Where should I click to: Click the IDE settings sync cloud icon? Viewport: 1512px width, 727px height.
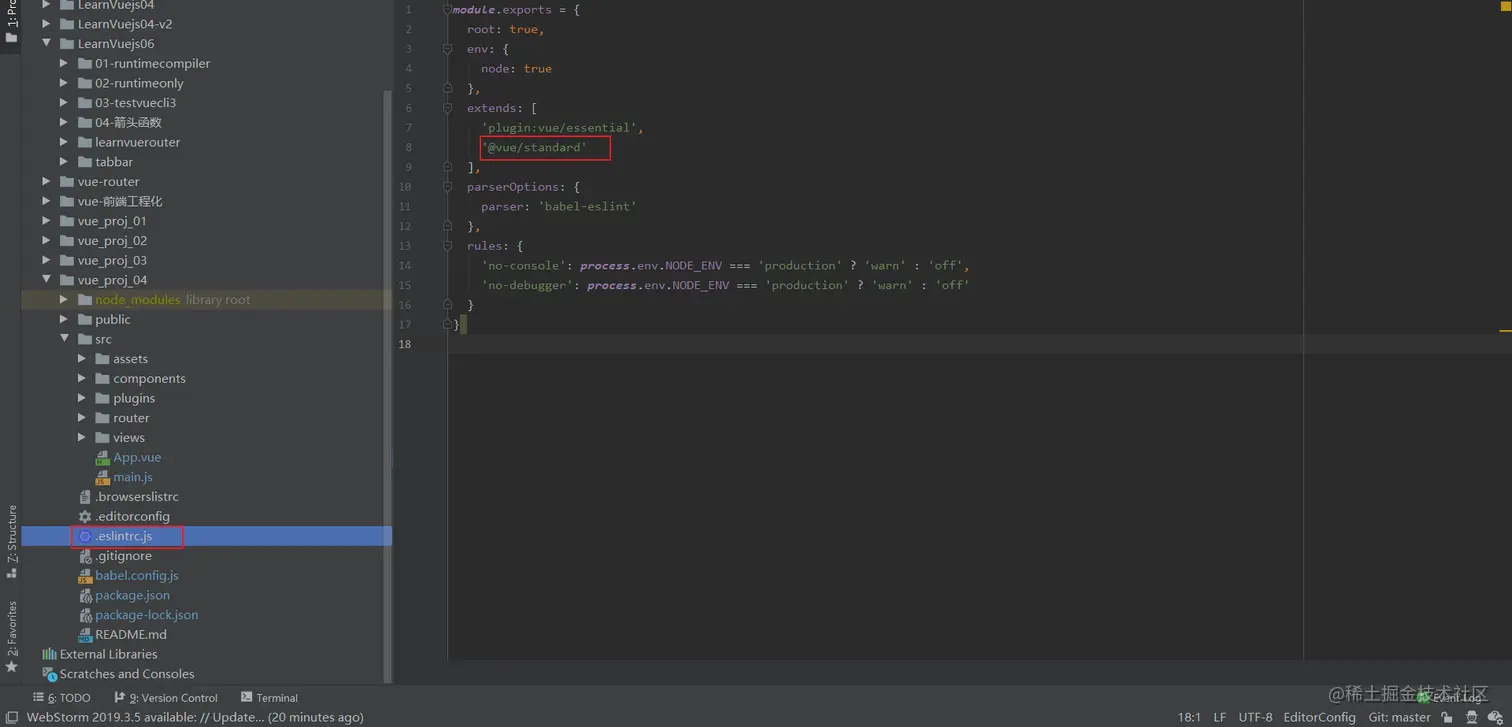pos(1495,717)
